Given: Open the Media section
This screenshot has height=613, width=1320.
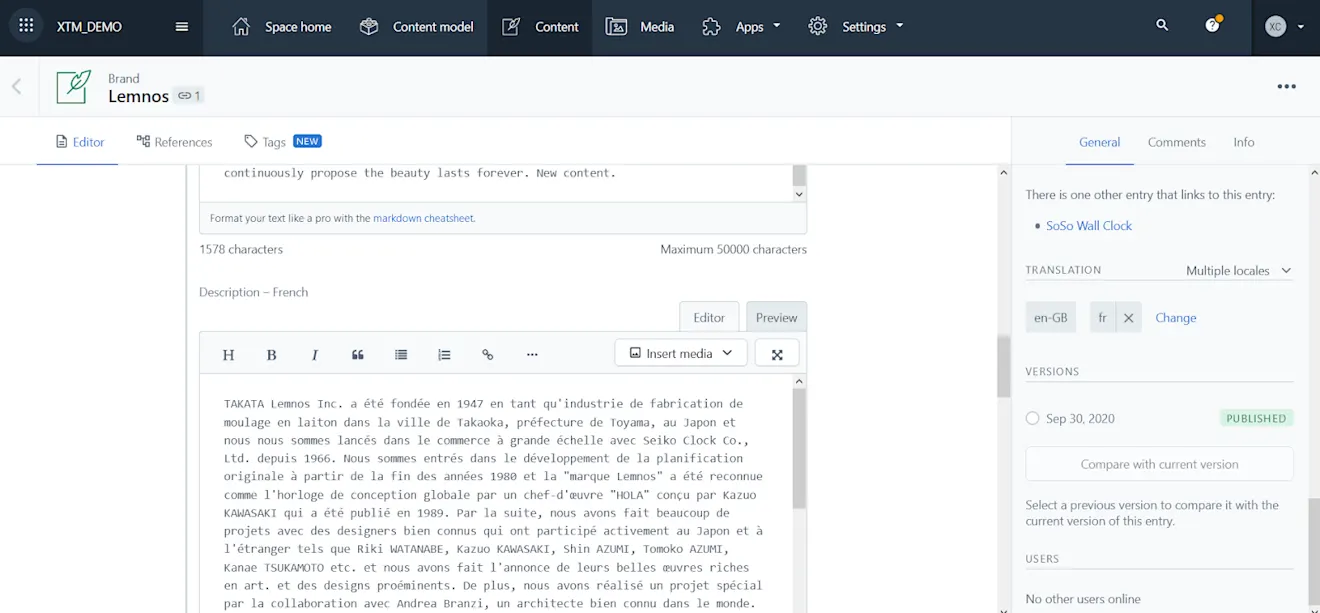Looking at the screenshot, I should 640,27.
